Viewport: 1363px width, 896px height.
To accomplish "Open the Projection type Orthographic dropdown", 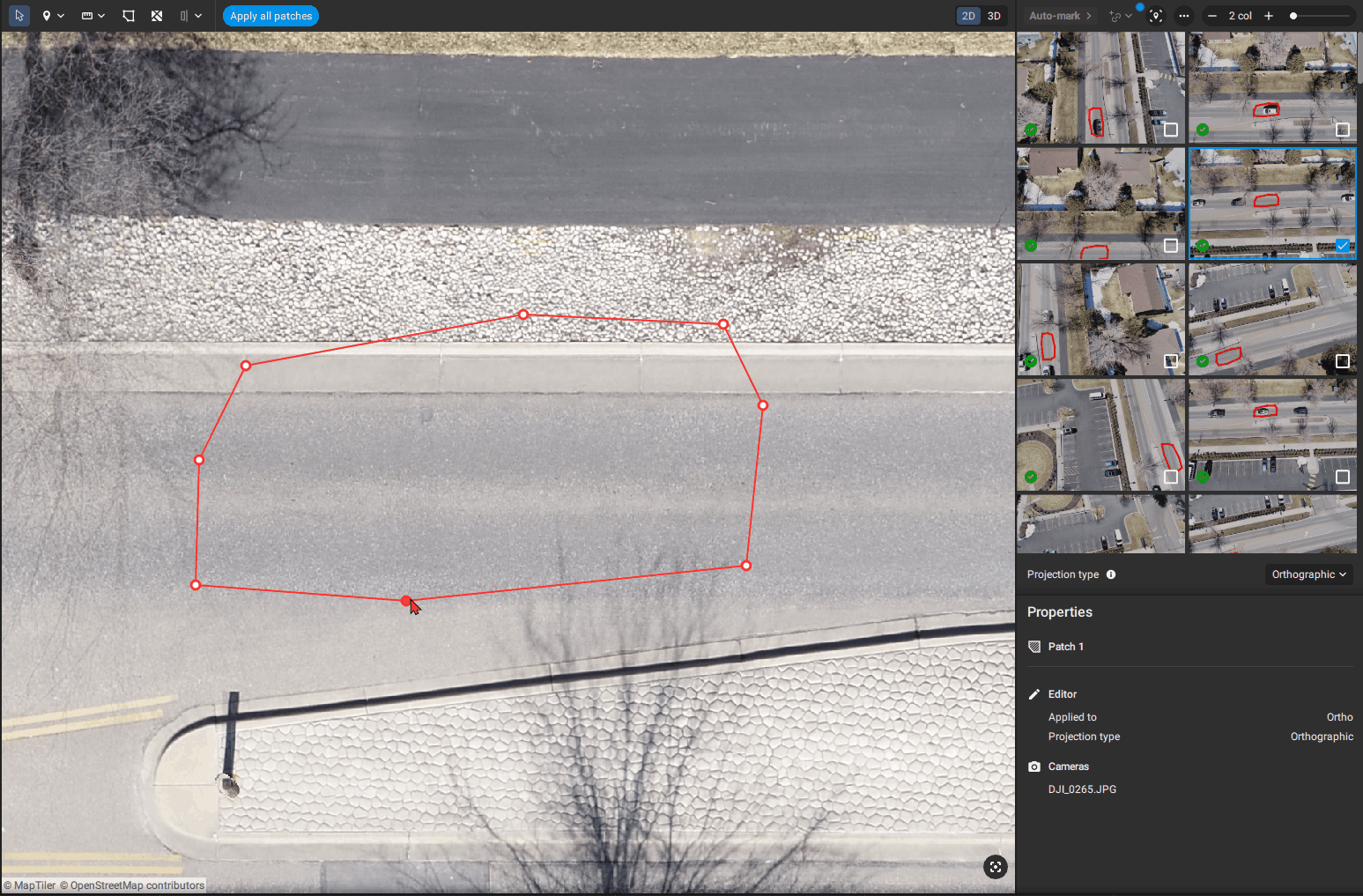I will click(x=1308, y=574).
